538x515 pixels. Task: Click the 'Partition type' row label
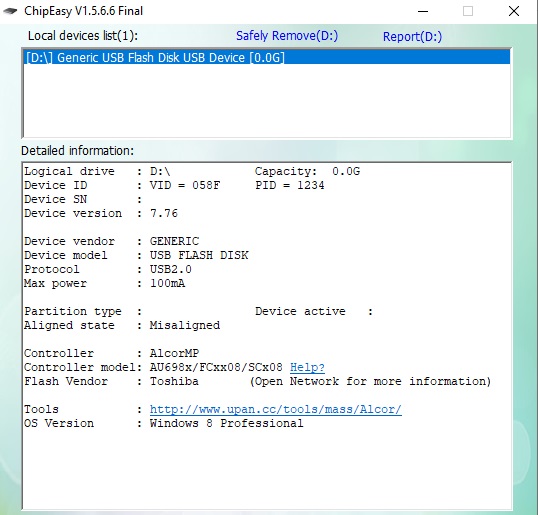click(x=73, y=312)
